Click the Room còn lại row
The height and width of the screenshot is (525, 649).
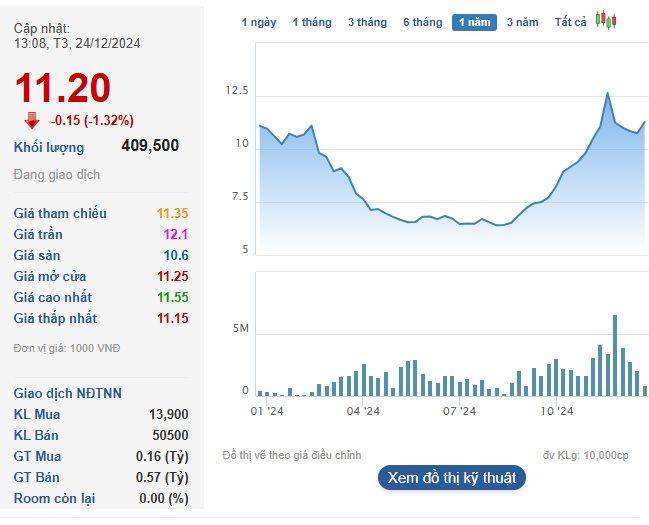pos(100,498)
